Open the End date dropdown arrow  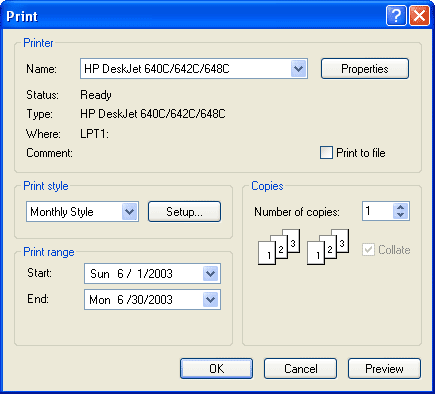[x=210, y=300]
